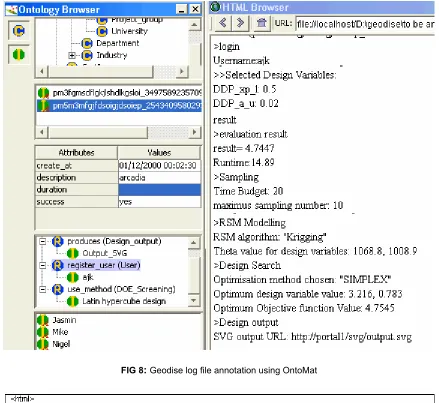The image size is (439, 403).
Task: Click the instance icon beside pm5m3mfgjf entry
Action: tap(43, 106)
